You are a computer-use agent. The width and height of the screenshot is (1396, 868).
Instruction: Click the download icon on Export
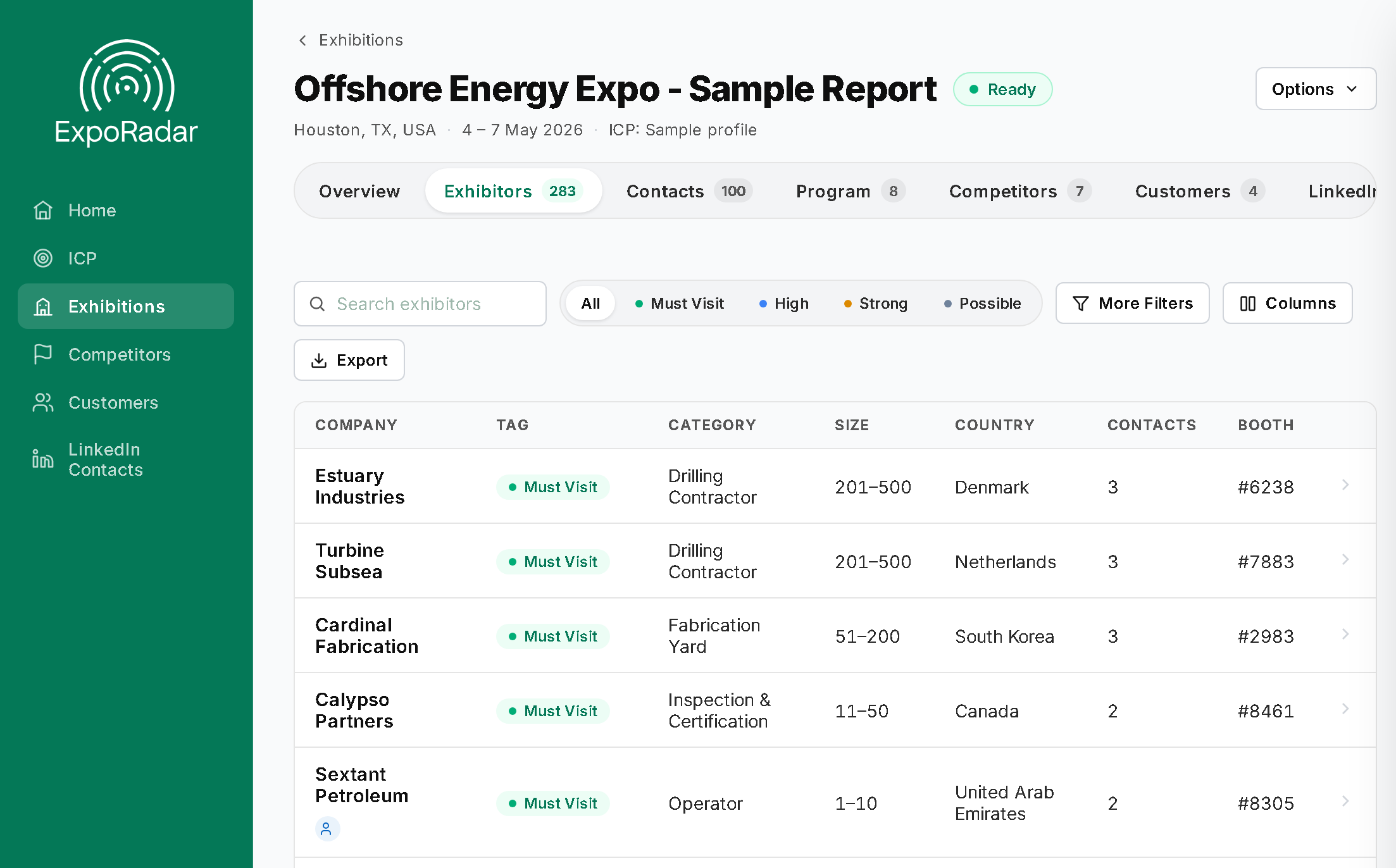click(319, 361)
